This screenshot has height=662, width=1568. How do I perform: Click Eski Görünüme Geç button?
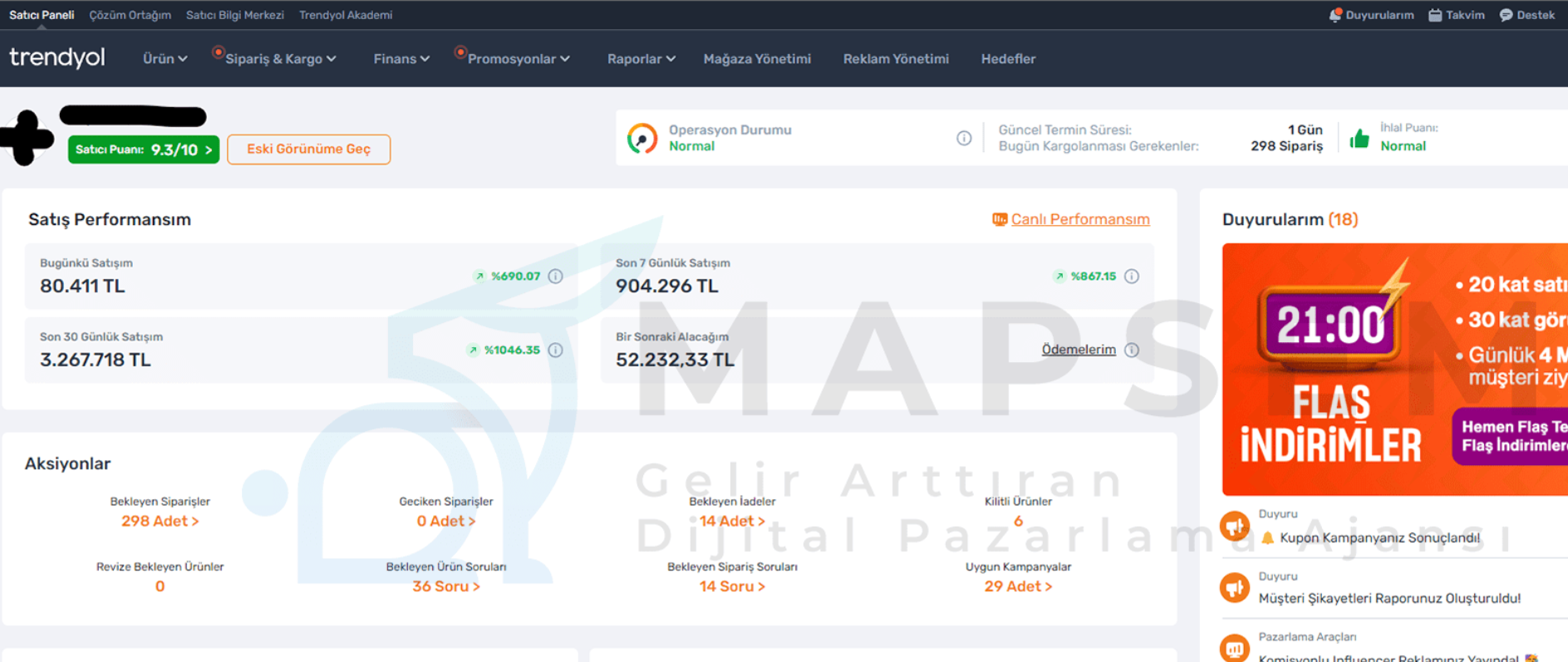click(x=308, y=150)
